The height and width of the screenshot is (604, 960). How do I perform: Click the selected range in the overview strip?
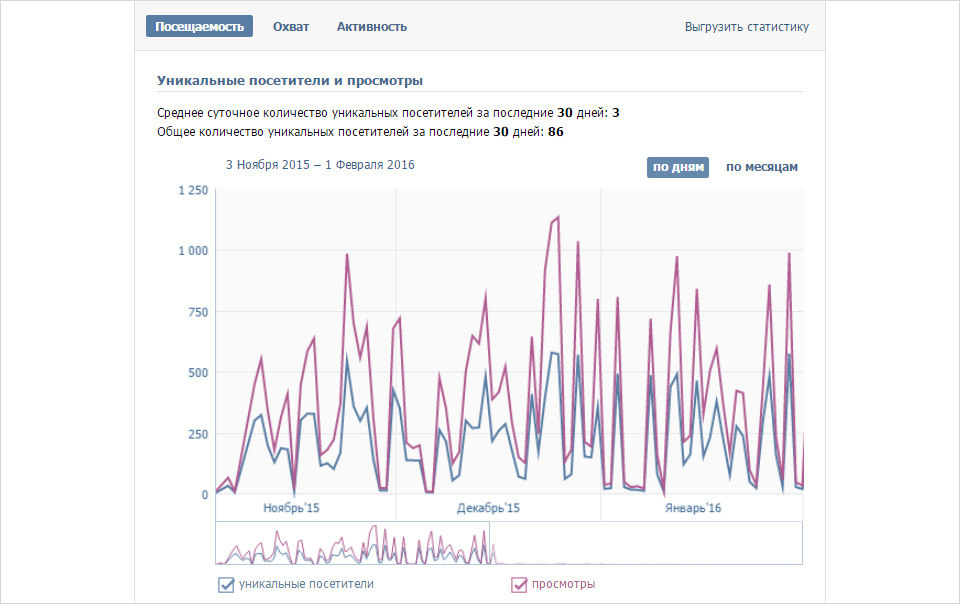coord(352,543)
